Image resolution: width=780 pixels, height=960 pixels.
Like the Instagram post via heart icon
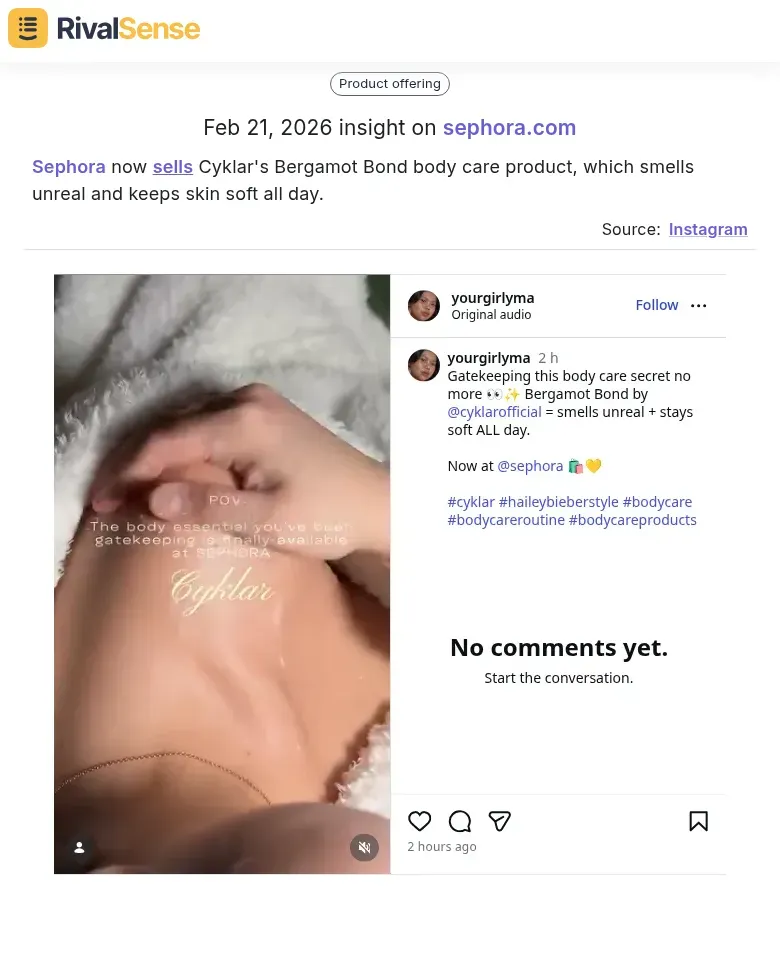[x=419, y=821]
